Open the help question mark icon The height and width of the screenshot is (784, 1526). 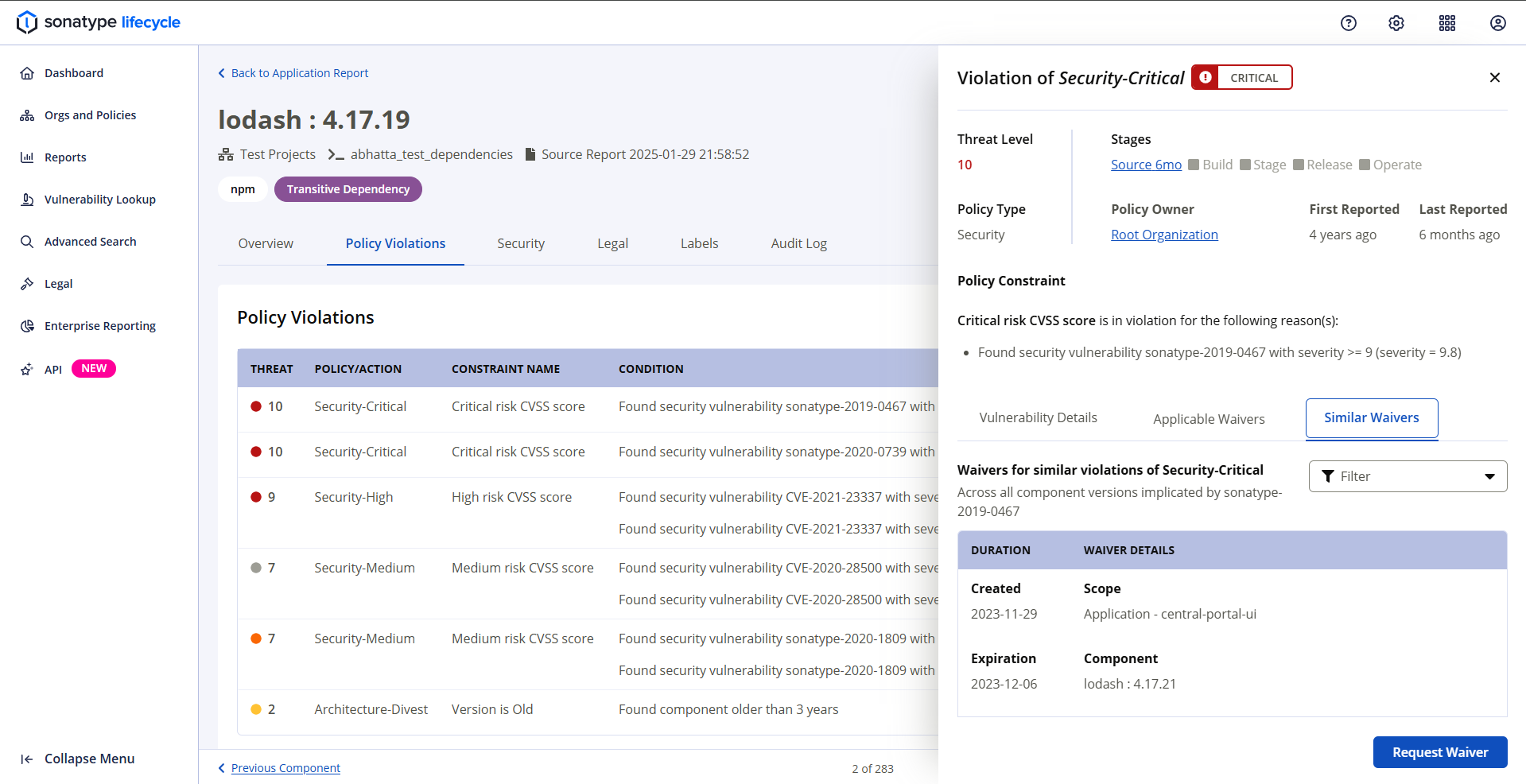tap(1349, 23)
